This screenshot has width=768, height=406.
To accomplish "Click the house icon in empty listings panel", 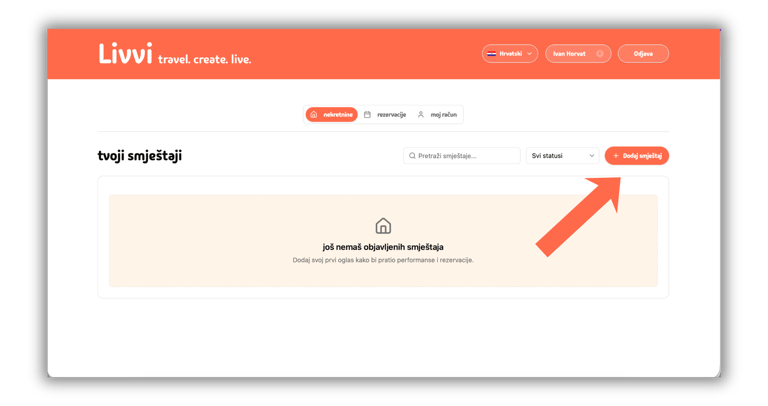I will 383,226.
